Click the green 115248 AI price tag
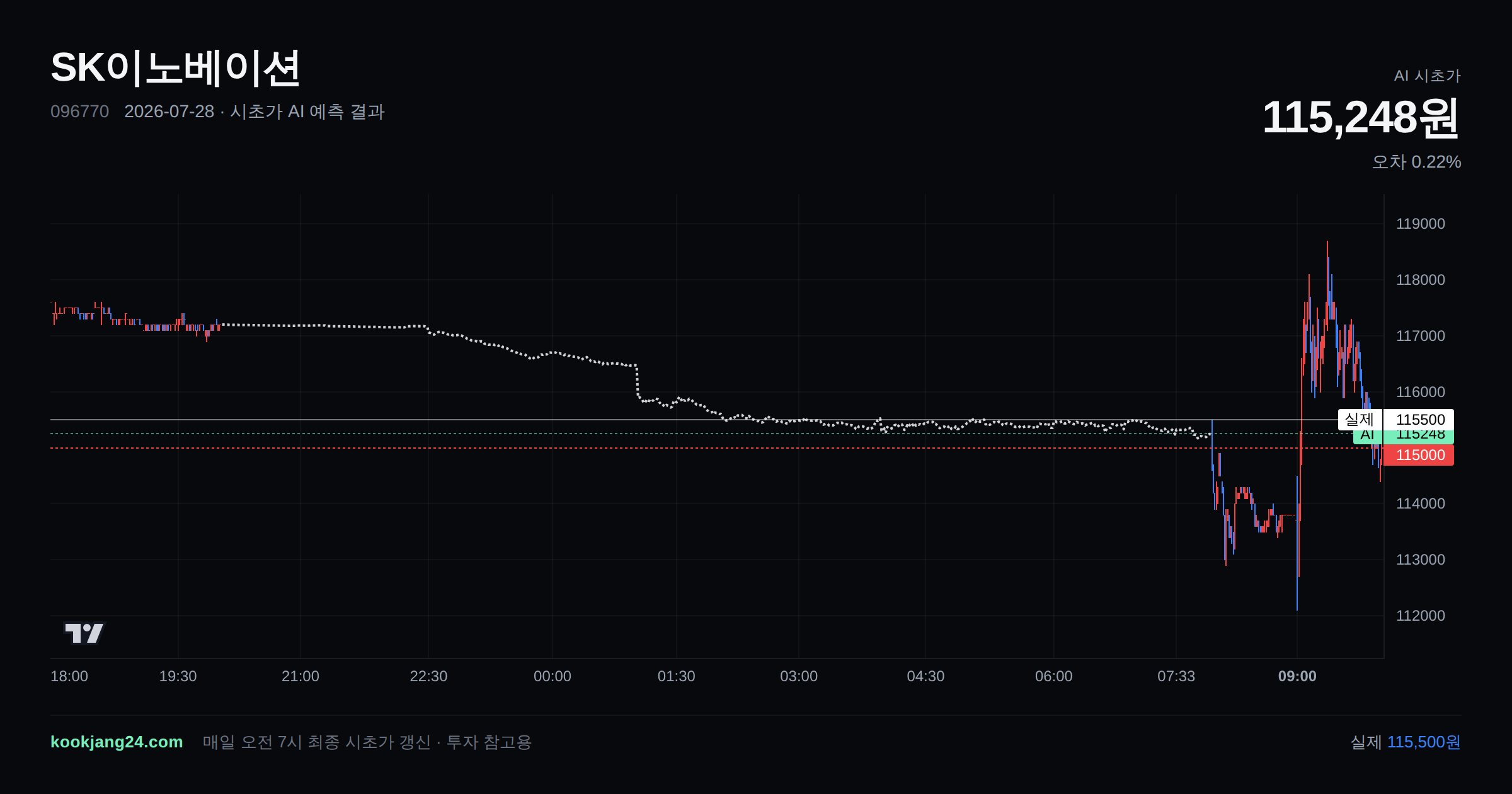The height and width of the screenshot is (794, 1512). (1419, 437)
